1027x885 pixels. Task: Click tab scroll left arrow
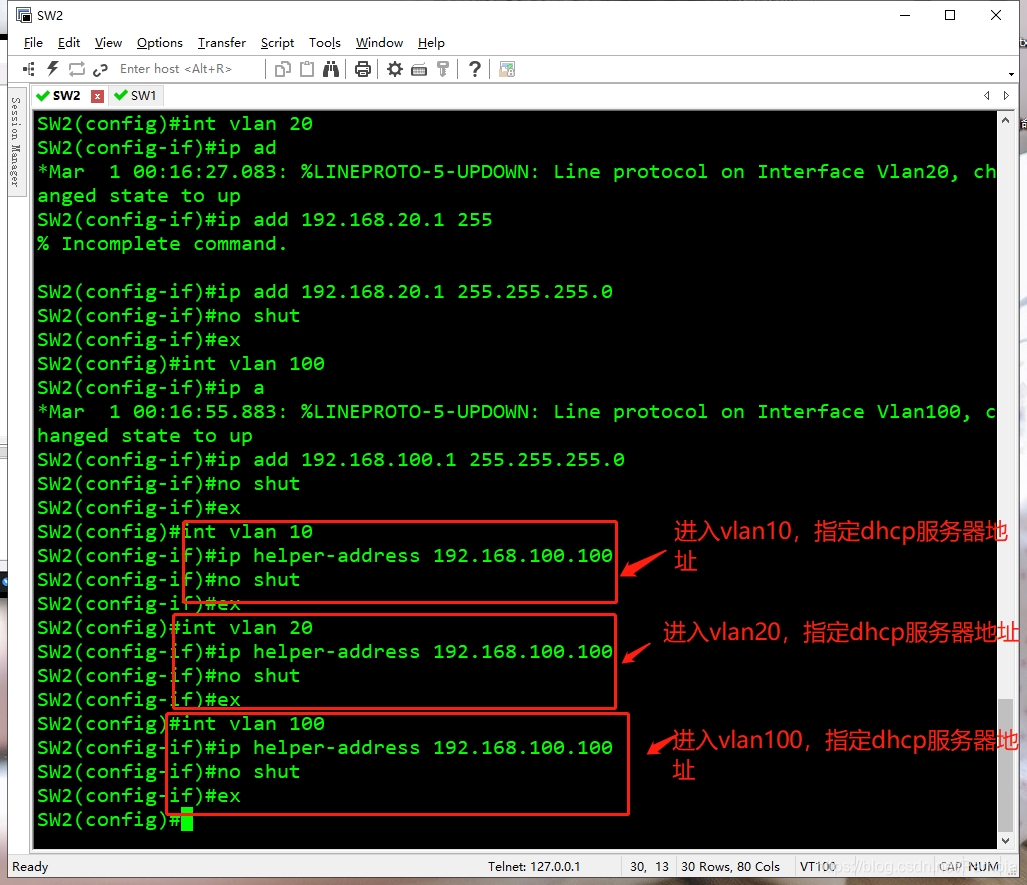point(986,96)
